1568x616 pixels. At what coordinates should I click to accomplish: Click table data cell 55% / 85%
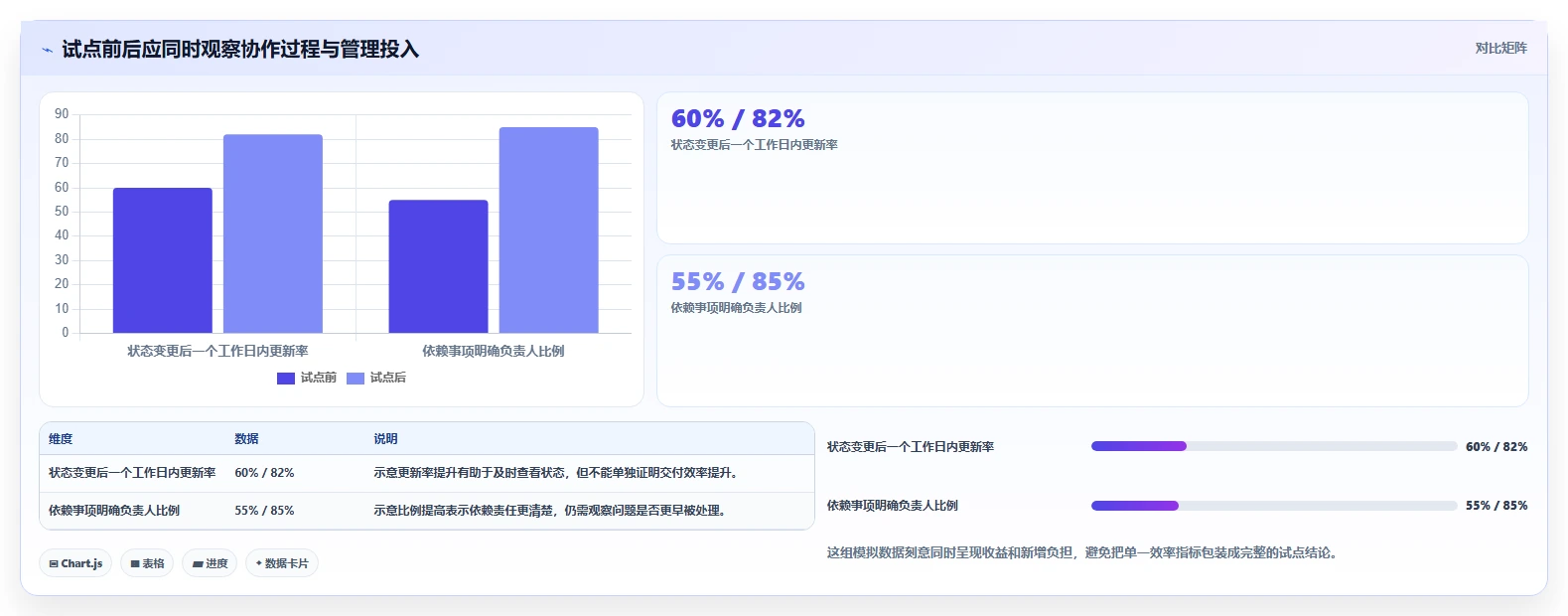[264, 511]
